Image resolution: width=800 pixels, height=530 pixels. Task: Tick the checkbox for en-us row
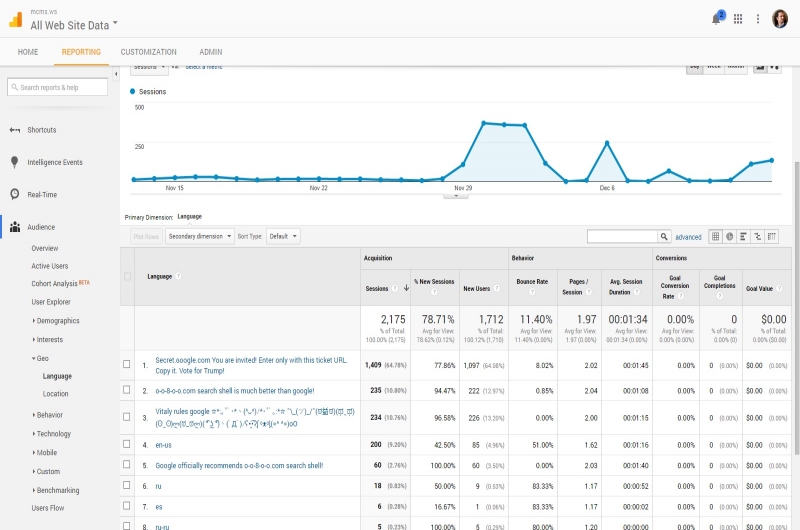point(126,443)
